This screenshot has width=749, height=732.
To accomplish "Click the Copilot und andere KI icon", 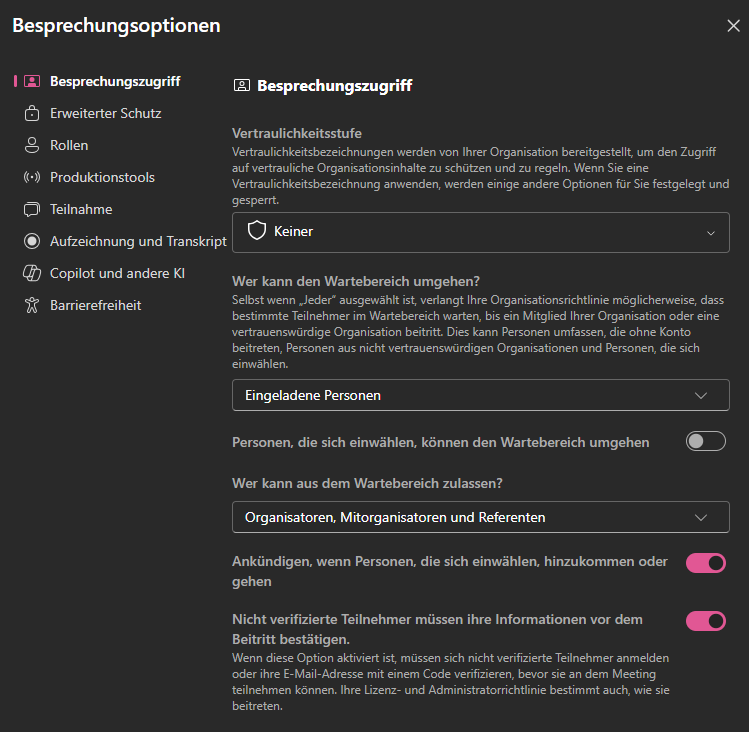I will (32, 273).
